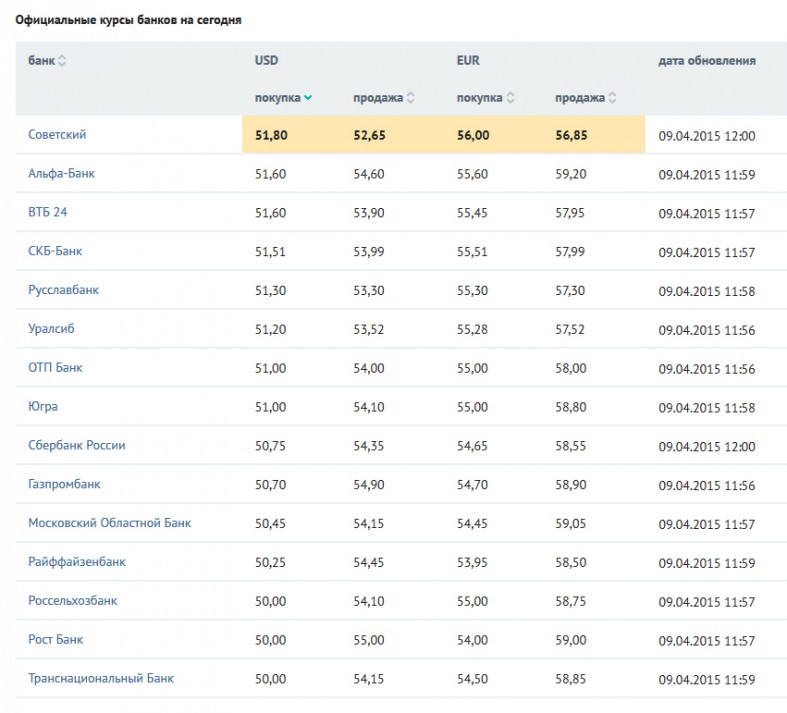Select СКБ-Банк EUR sale 57,99
Viewport: 787px width, 713px height.
(570, 251)
